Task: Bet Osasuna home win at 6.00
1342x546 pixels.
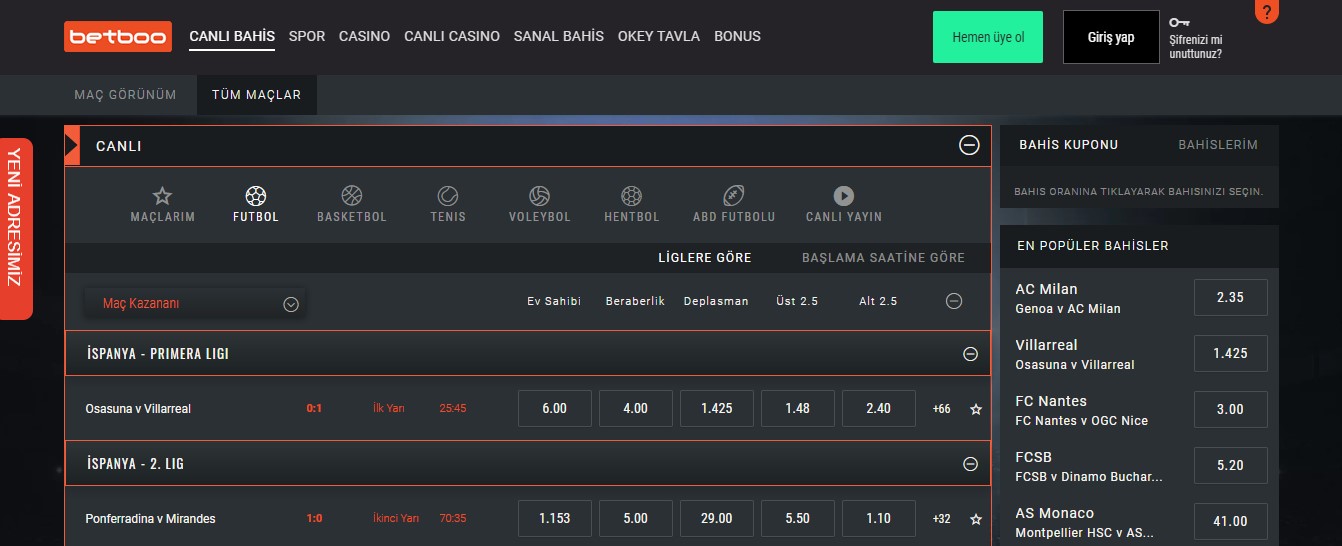Action: 555,409
